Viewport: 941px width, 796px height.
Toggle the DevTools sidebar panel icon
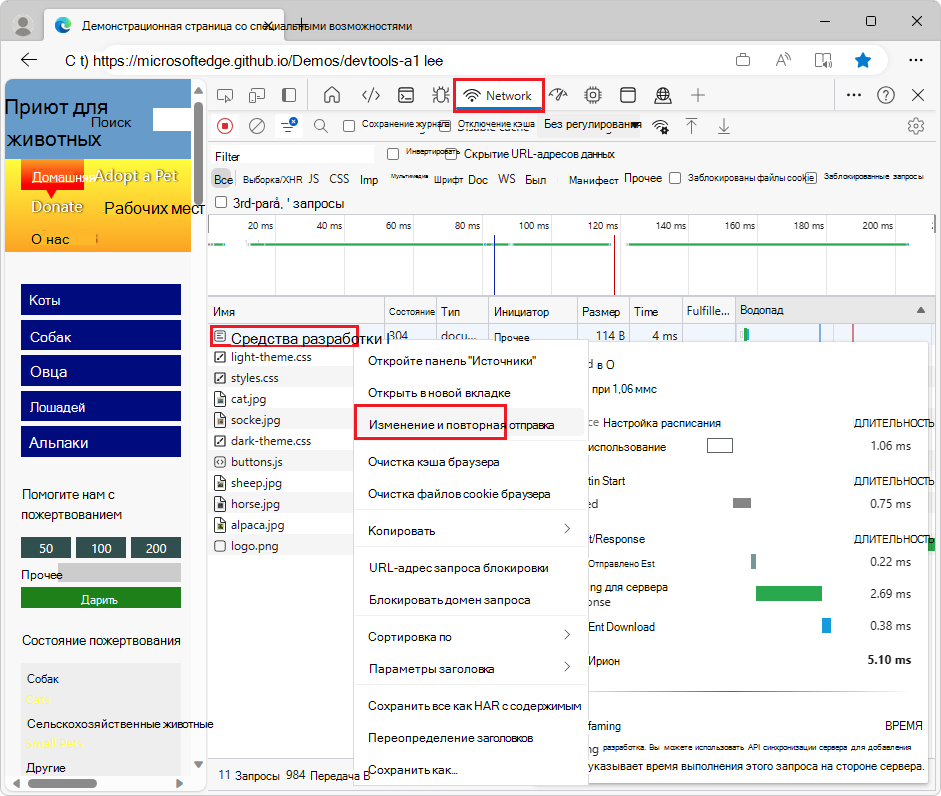[x=289, y=95]
